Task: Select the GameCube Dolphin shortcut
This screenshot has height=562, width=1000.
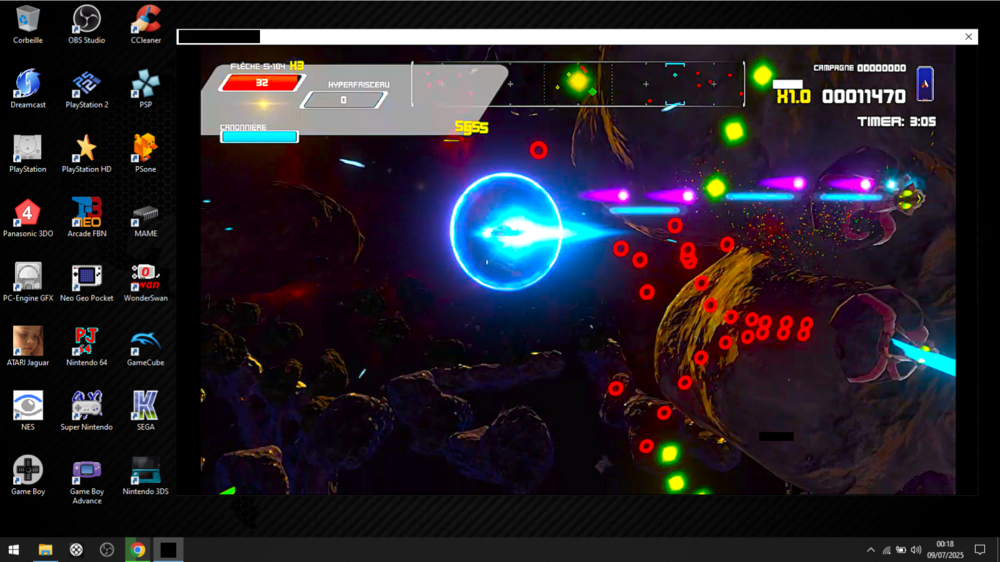Action: [x=146, y=342]
